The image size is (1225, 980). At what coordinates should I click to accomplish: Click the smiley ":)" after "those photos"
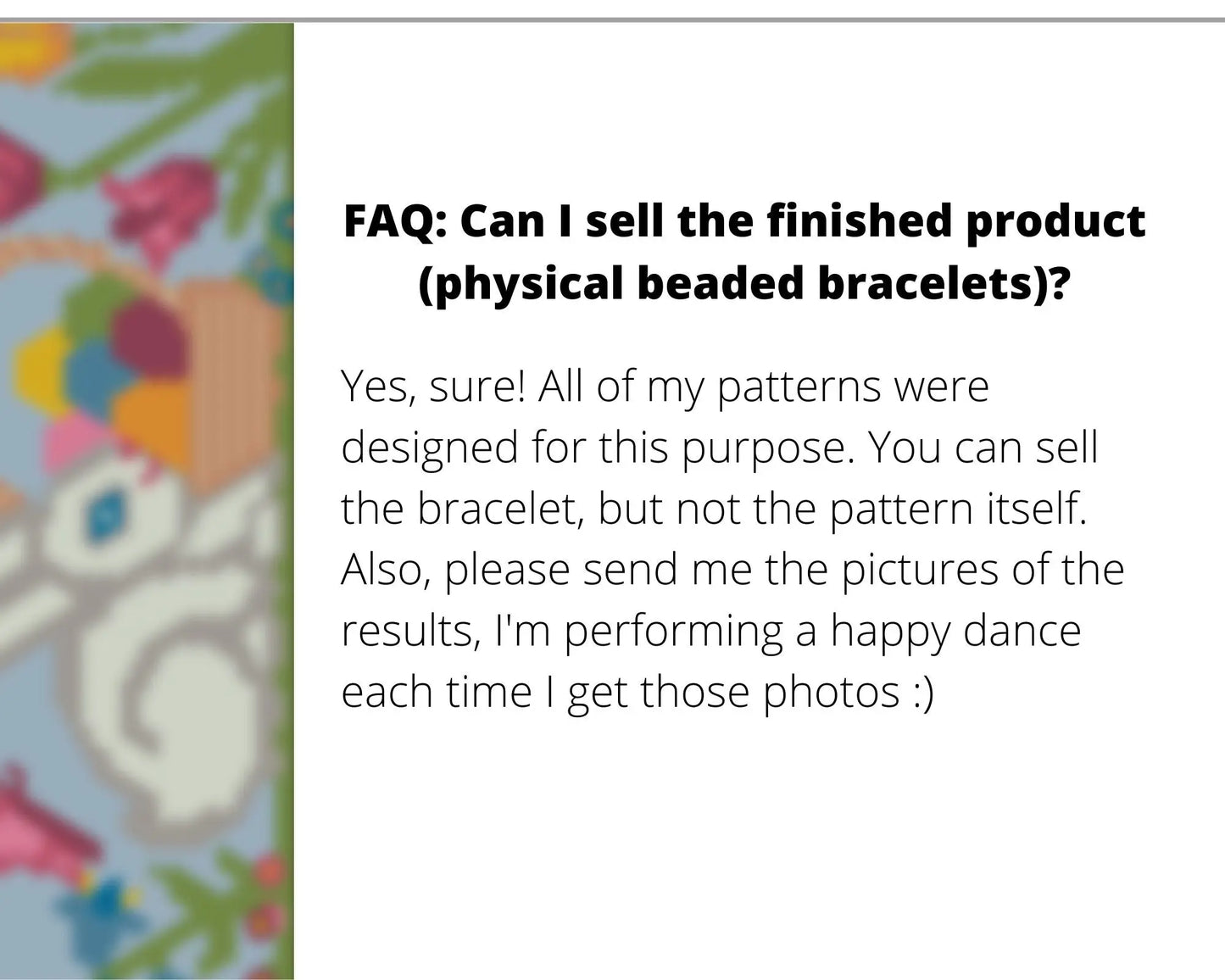click(x=922, y=692)
